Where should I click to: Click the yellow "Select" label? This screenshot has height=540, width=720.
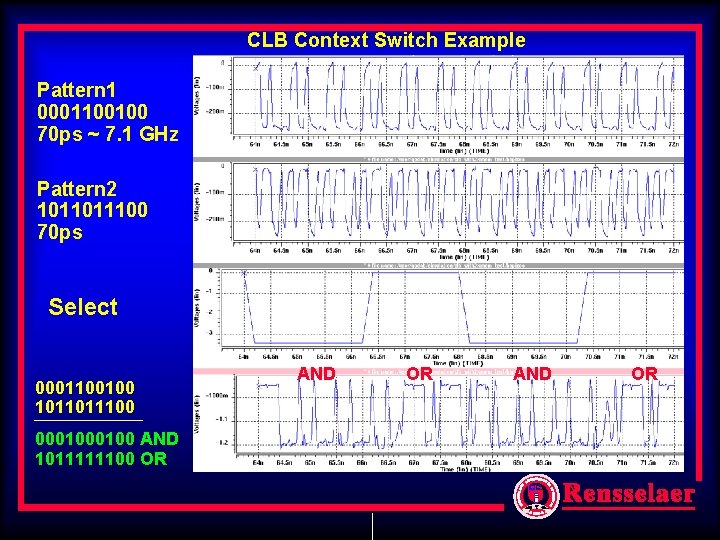[83, 307]
